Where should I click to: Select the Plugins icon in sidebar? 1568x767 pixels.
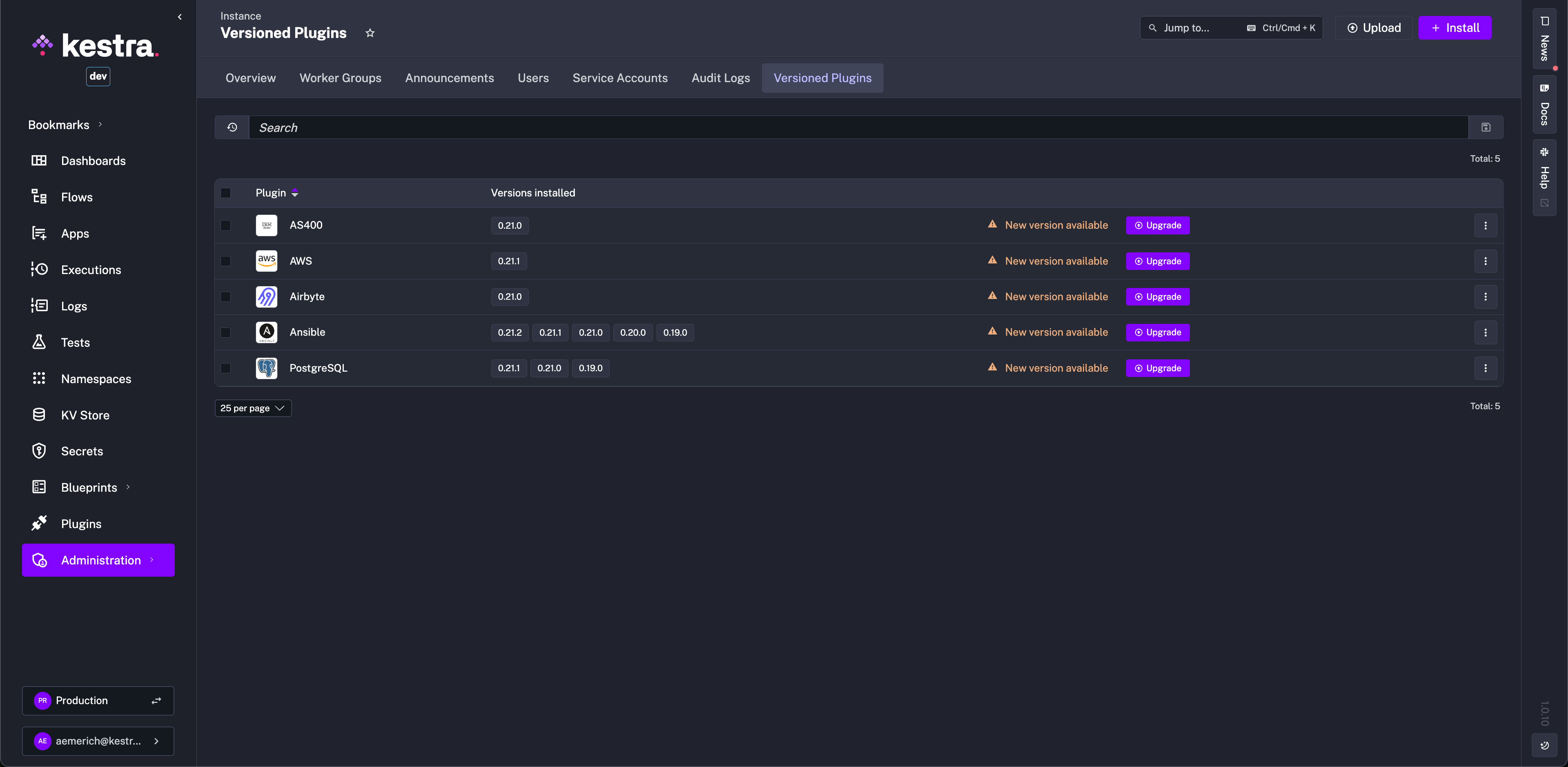pyautogui.click(x=39, y=523)
